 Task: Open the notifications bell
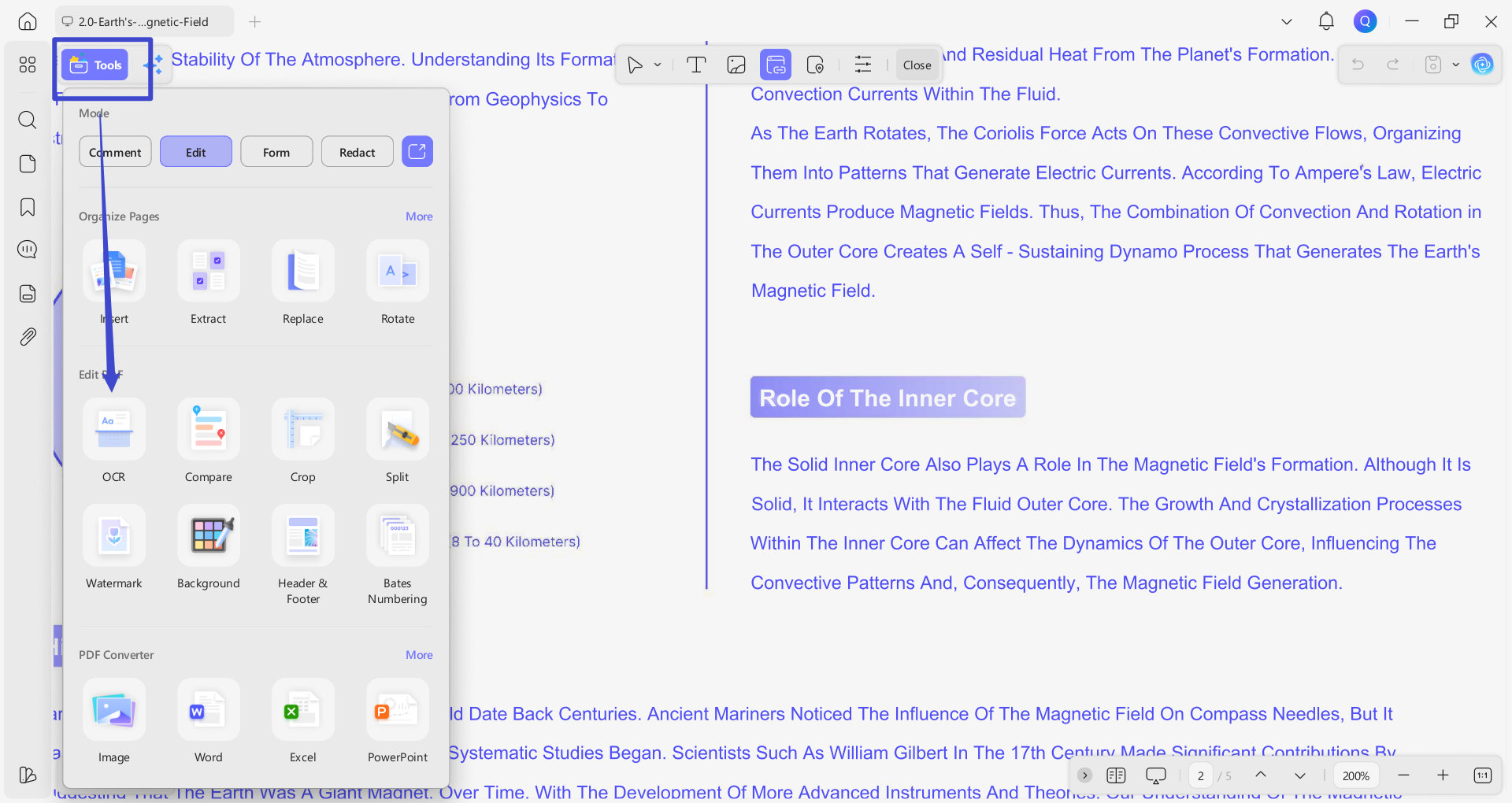pos(1326,21)
